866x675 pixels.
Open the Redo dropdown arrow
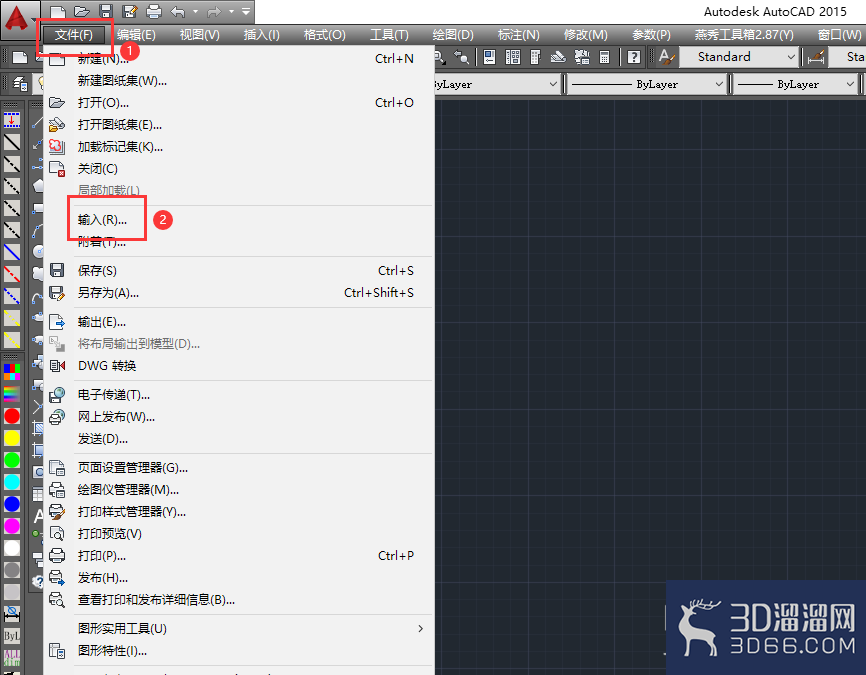(x=231, y=12)
